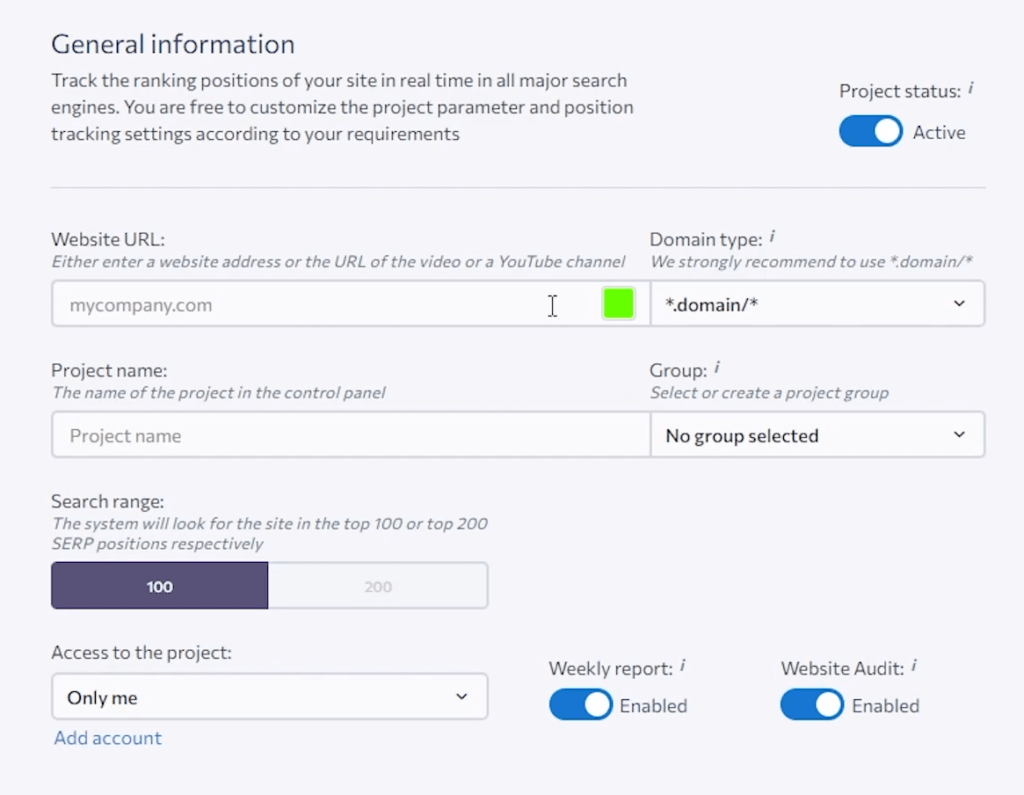Viewport: 1024px width, 795px height.
Task: Focus the Project name input field
Action: click(x=350, y=436)
